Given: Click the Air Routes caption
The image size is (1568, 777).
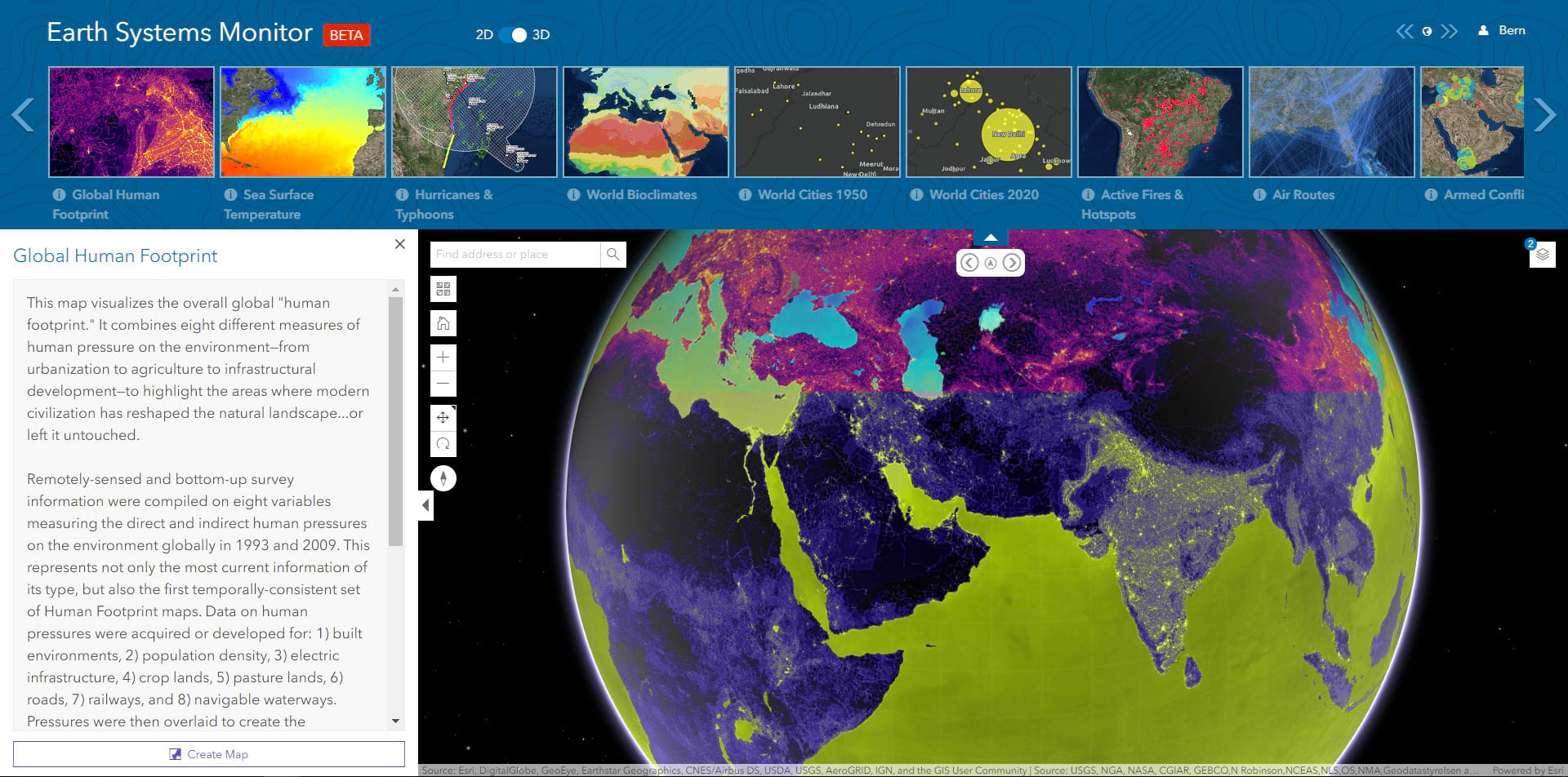Looking at the screenshot, I should coord(1303,194).
